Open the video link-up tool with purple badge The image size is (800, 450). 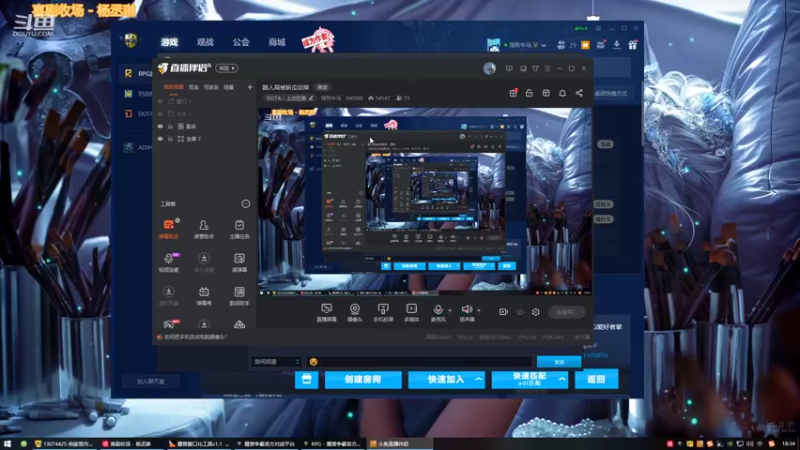pos(169,262)
